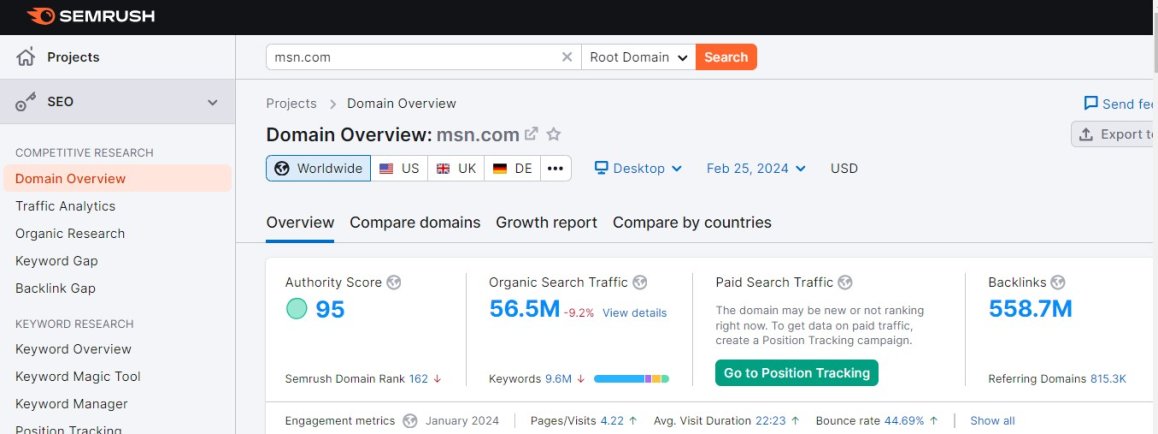This screenshot has height=434, width=1158.
Task: Switch to the Overview tab
Action: click(x=300, y=222)
